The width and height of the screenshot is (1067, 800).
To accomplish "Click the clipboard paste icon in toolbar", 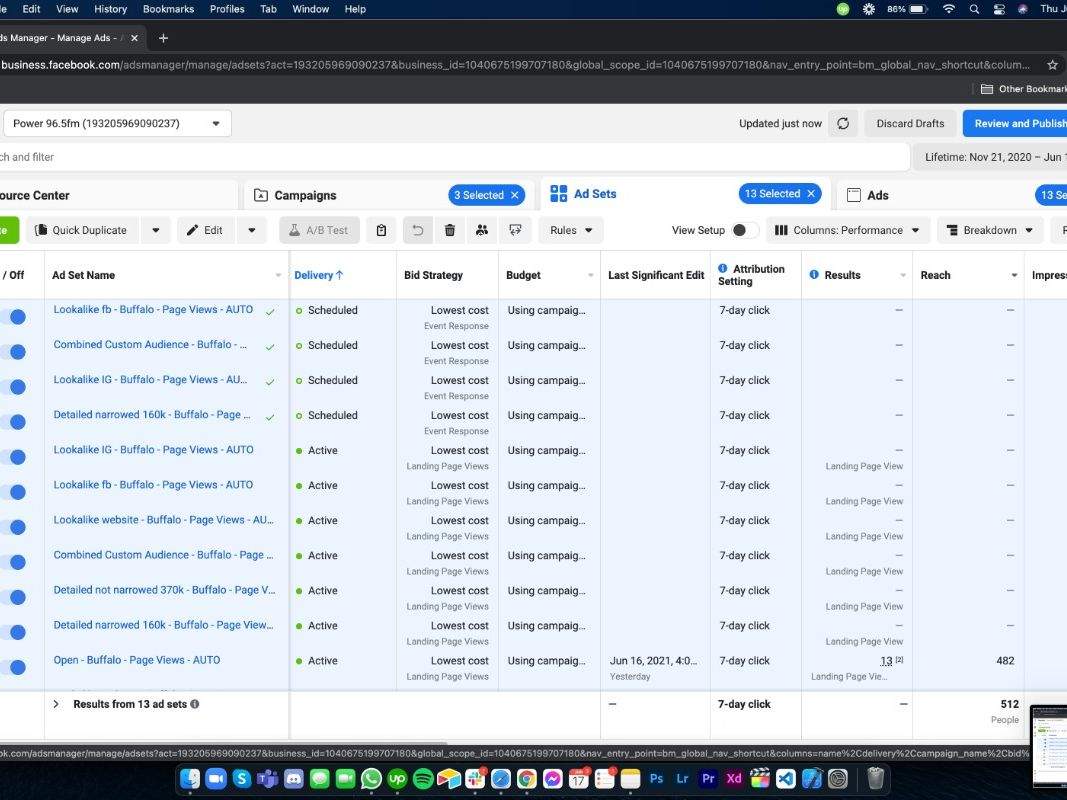I will coord(381,231).
